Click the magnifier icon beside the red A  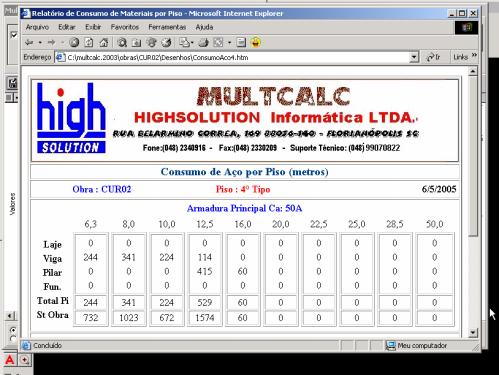[x=25, y=360]
